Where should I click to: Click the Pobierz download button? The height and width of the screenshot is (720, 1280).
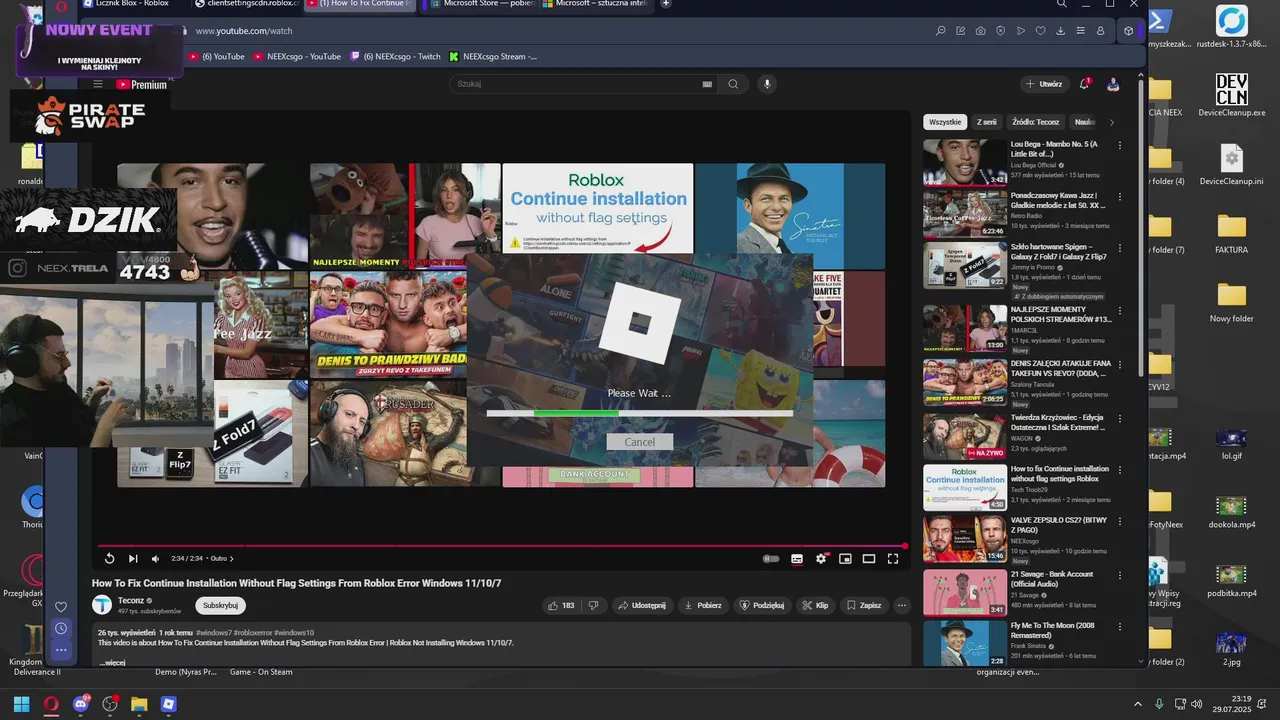703,605
